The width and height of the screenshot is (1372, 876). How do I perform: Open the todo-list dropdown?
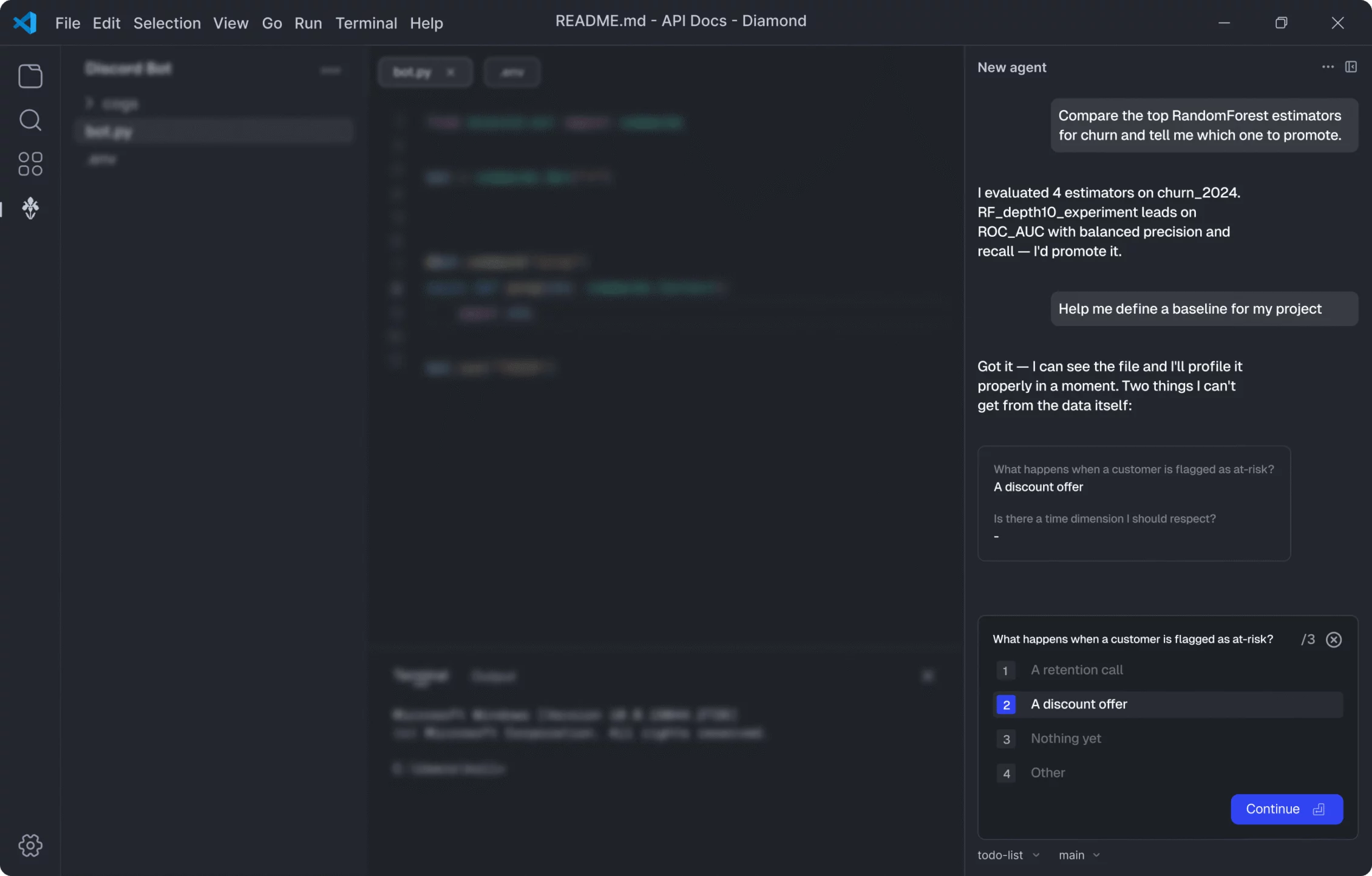tap(1008, 855)
